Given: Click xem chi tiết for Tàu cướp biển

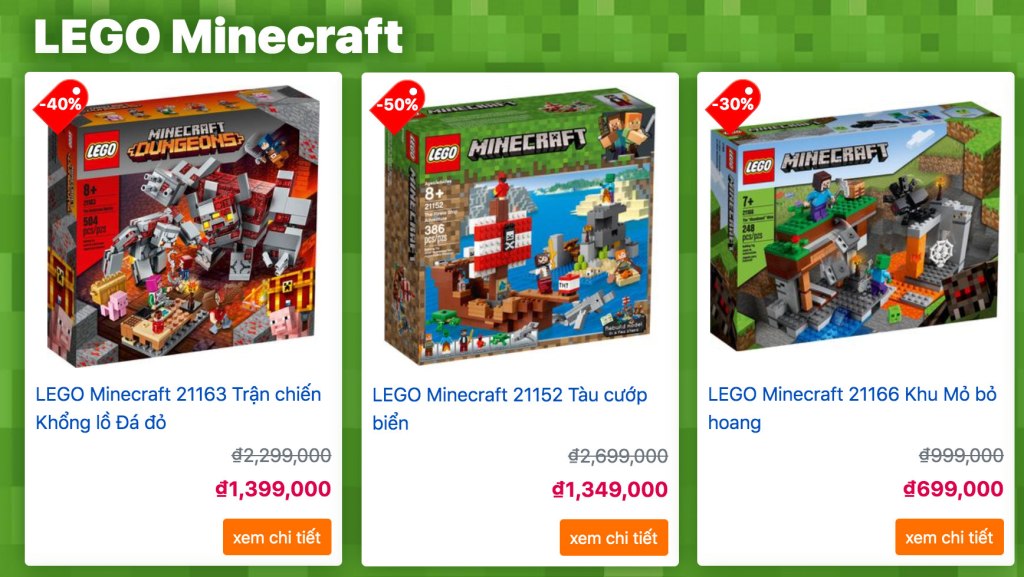Looking at the screenshot, I should point(613,538).
